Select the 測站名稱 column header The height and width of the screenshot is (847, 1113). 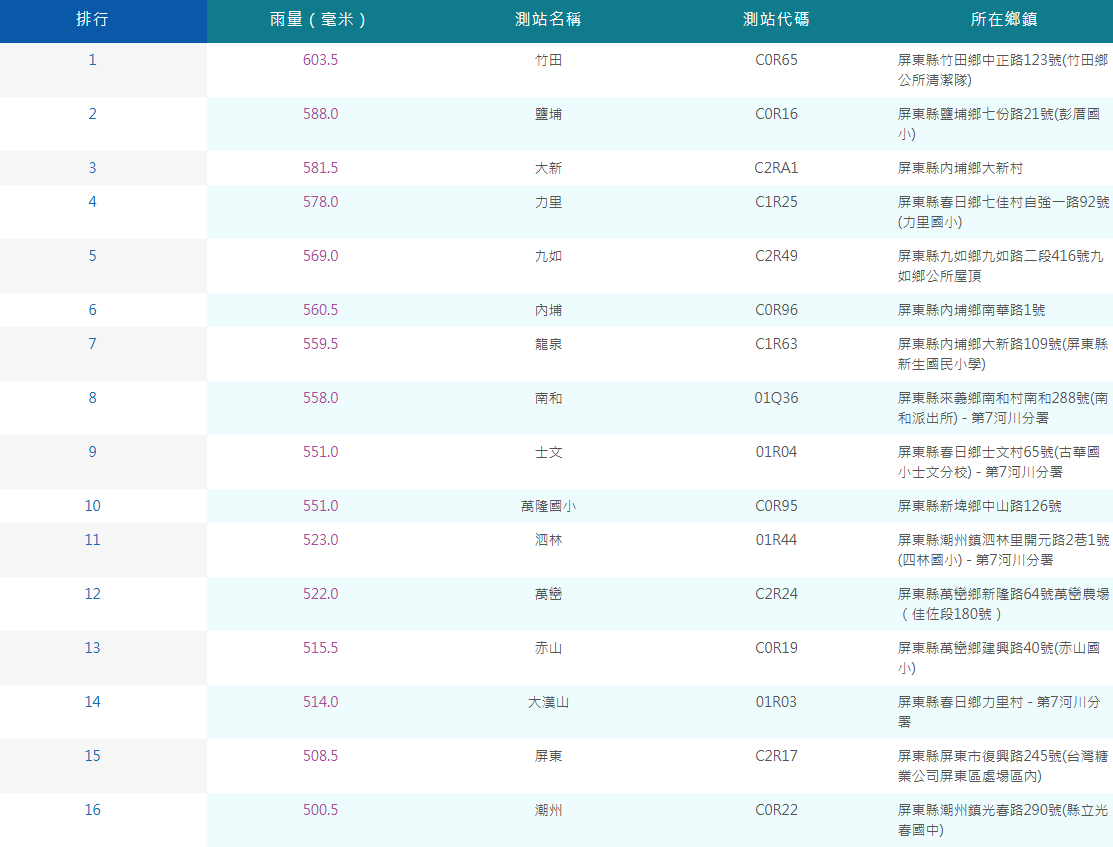[548, 19]
